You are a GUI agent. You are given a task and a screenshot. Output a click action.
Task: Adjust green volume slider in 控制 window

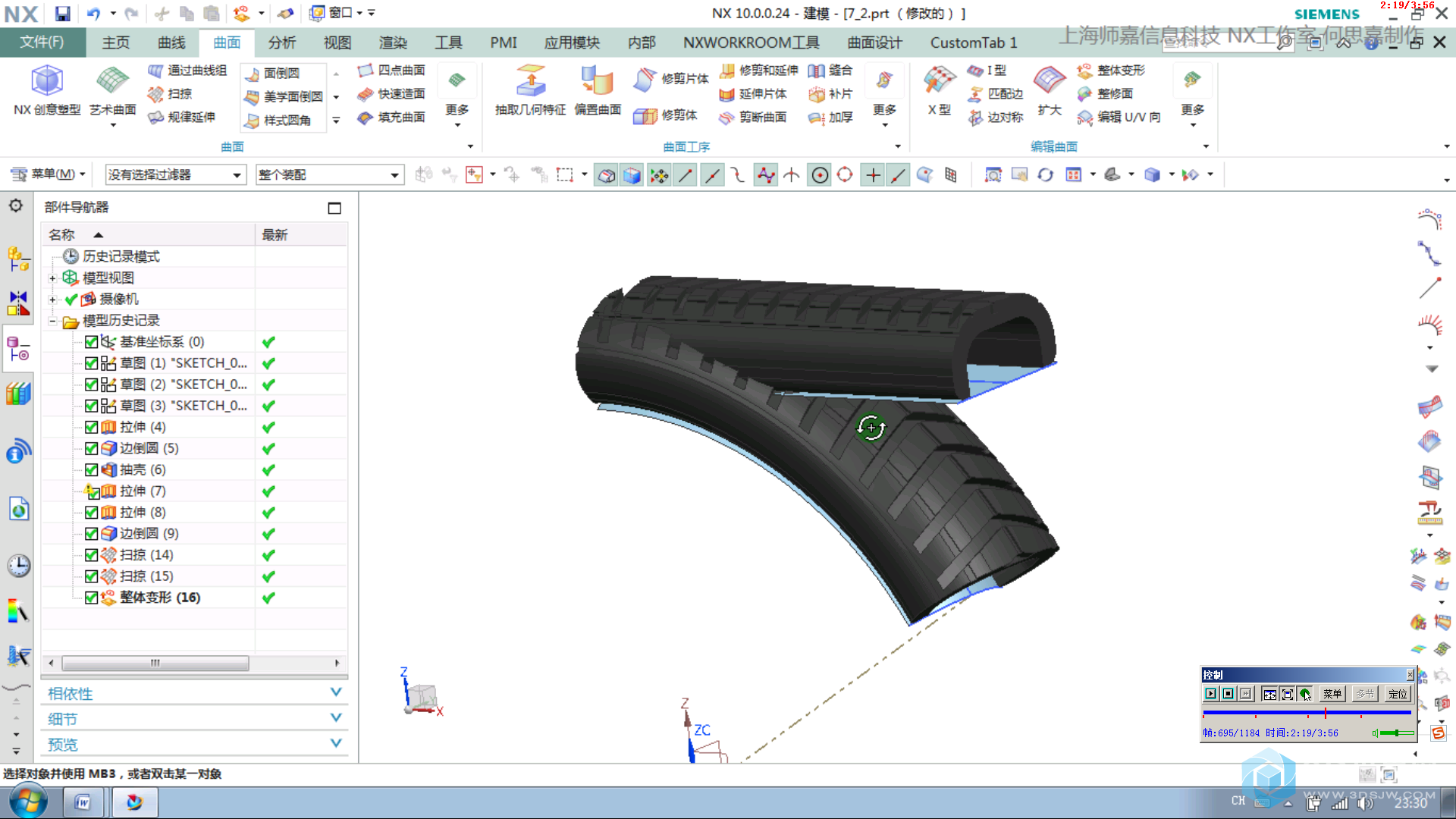[x=1396, y=733]
